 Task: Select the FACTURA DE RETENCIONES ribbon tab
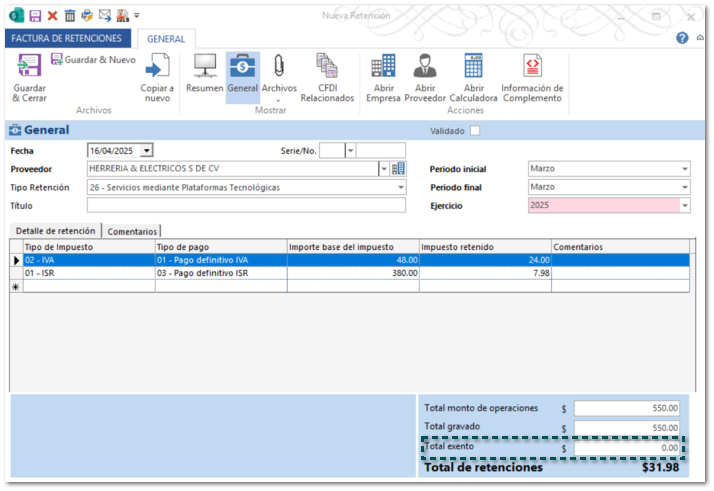tap(66, 38)
